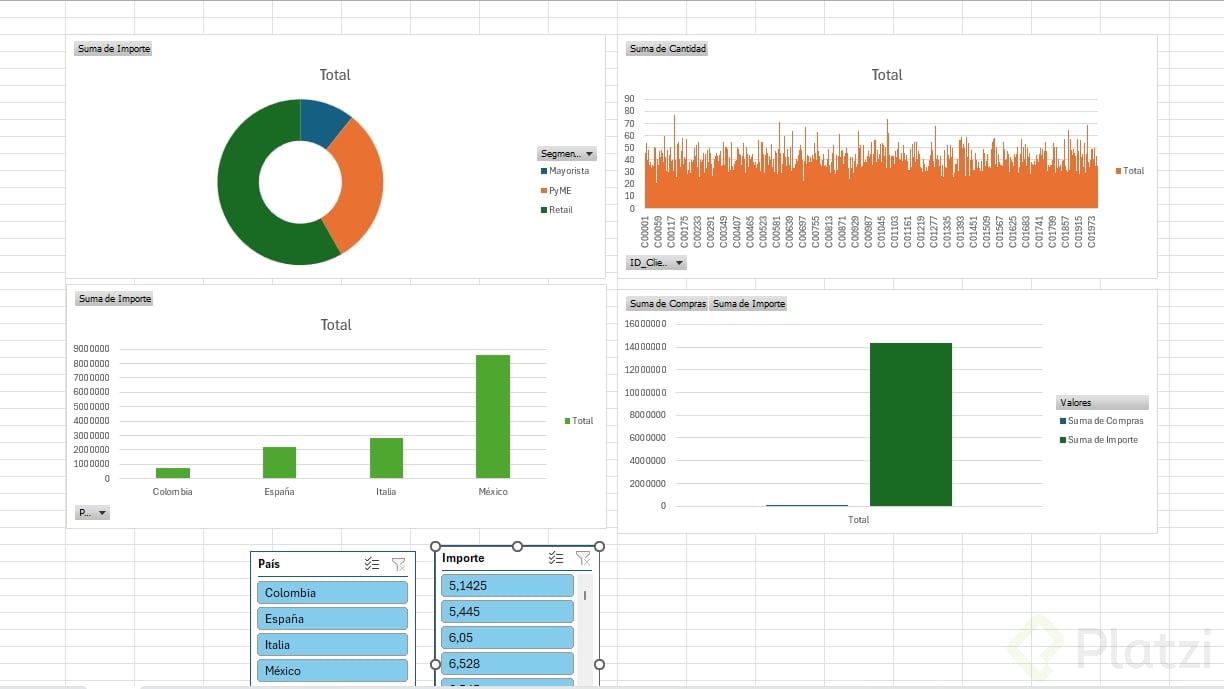
Task: Select 6,528 in the Importe slicer
Action: [507, 663]
